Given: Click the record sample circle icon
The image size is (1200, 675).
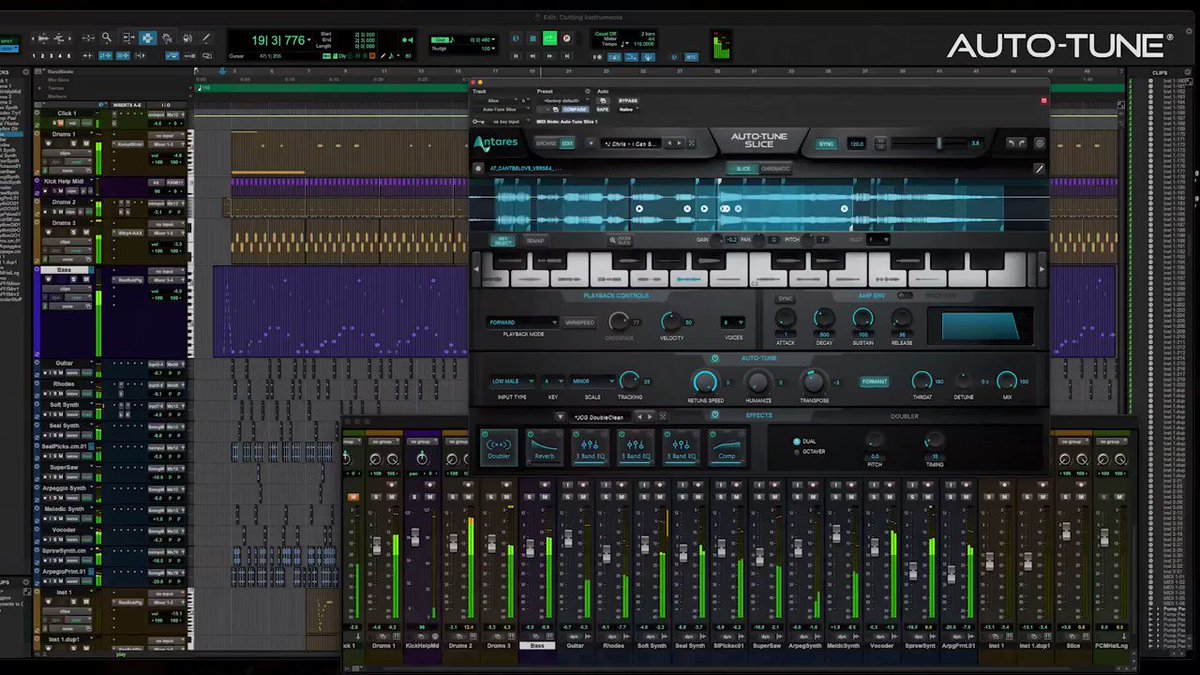Looking at the screenshot, I should pos(478,168).
